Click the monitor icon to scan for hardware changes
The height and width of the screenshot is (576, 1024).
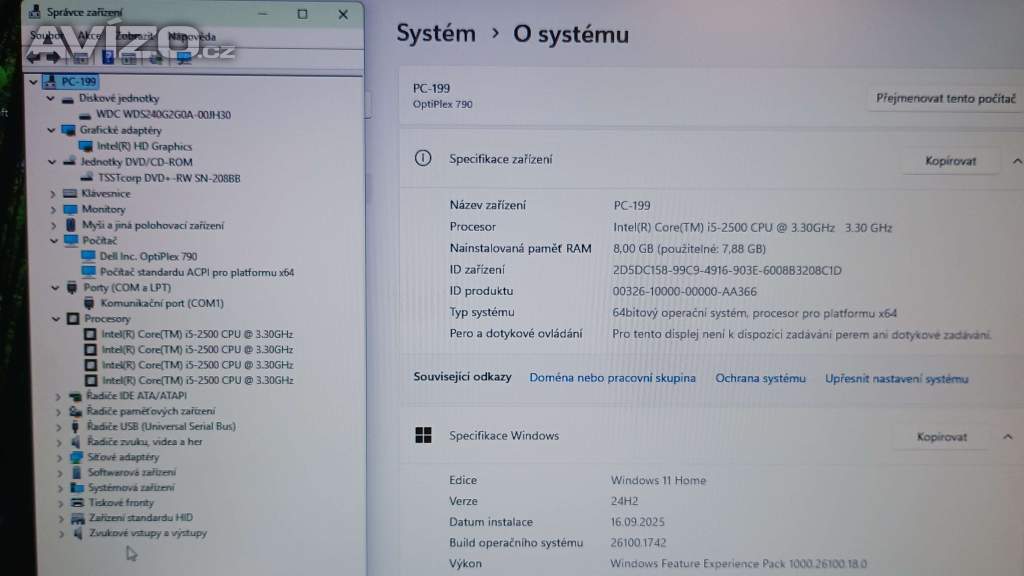(184, 58)
